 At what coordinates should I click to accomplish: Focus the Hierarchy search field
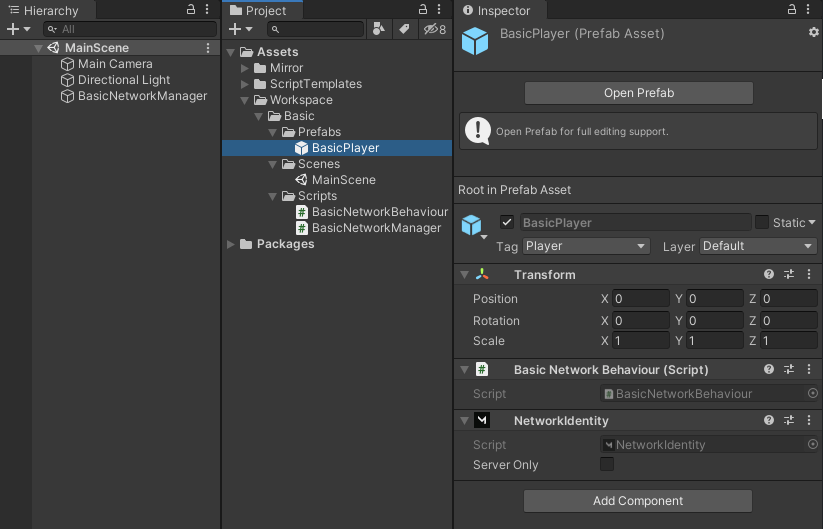click(x=130, y=29)
